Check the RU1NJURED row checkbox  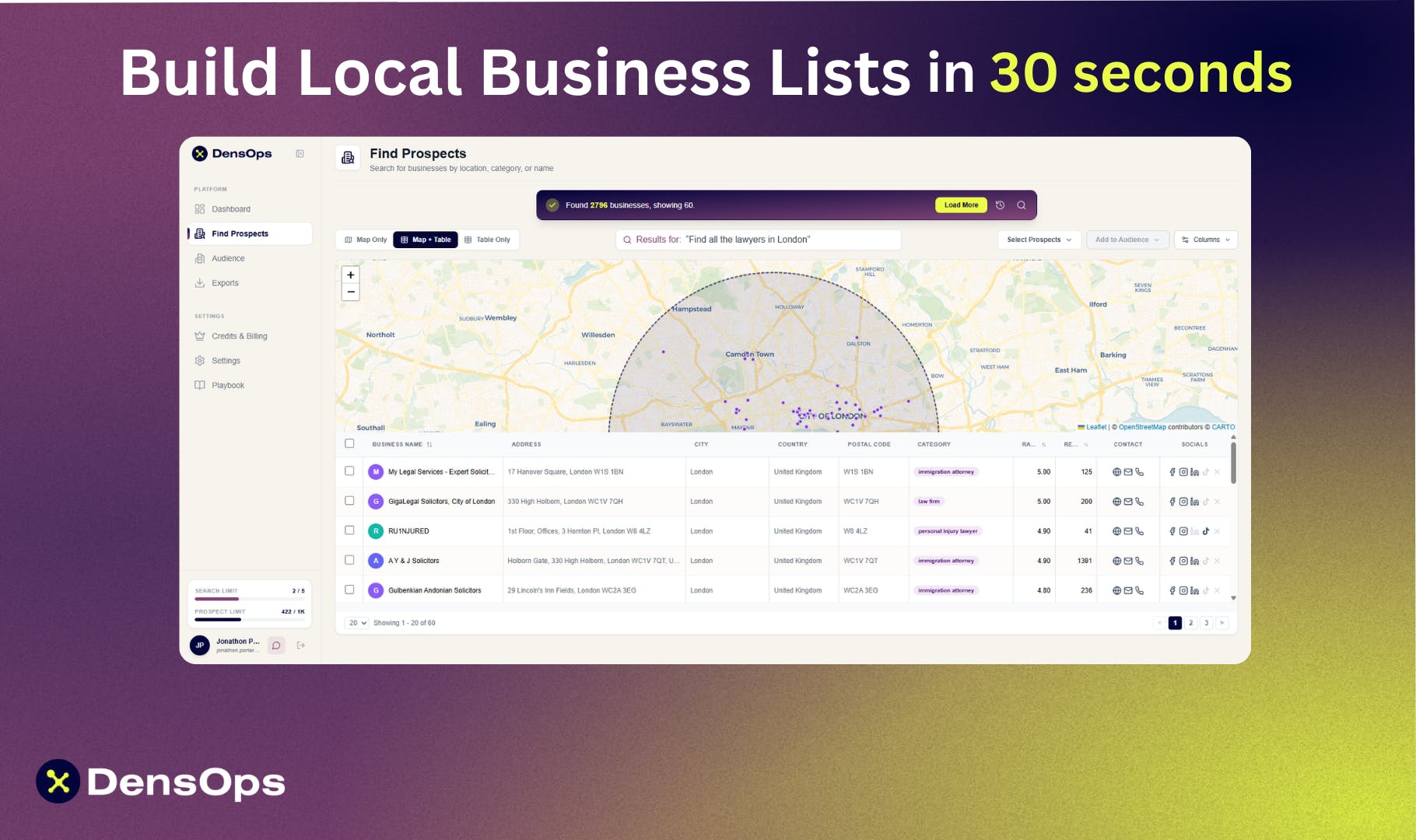(x=349, y=530)
